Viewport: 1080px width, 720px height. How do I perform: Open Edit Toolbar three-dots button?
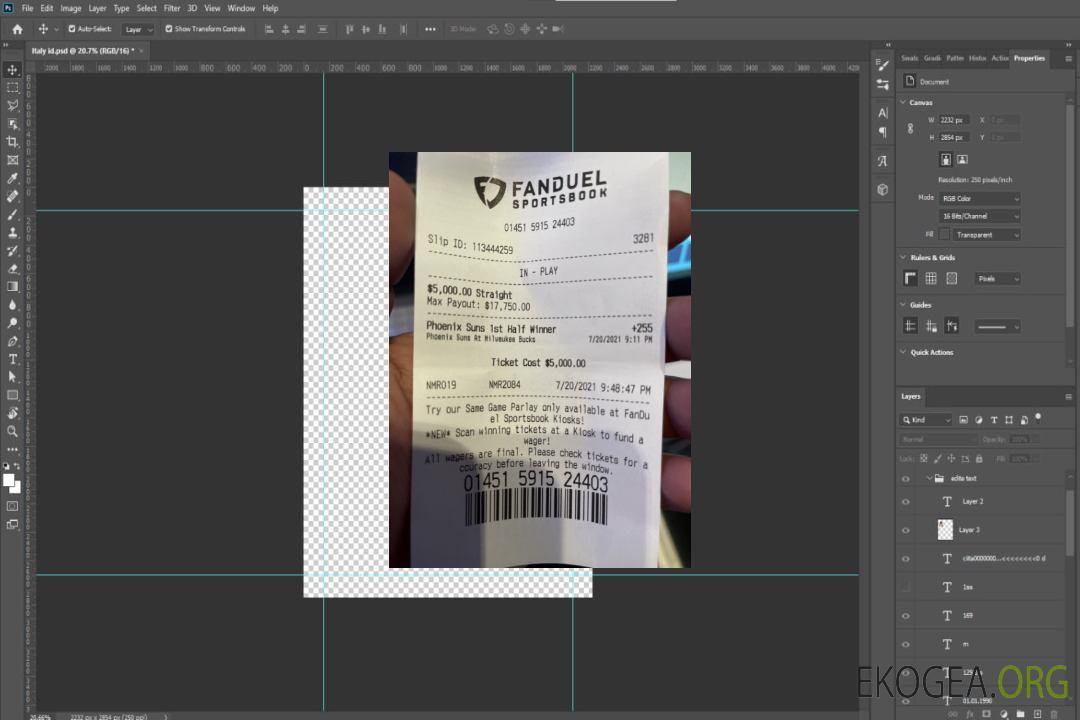click(12, 449)
